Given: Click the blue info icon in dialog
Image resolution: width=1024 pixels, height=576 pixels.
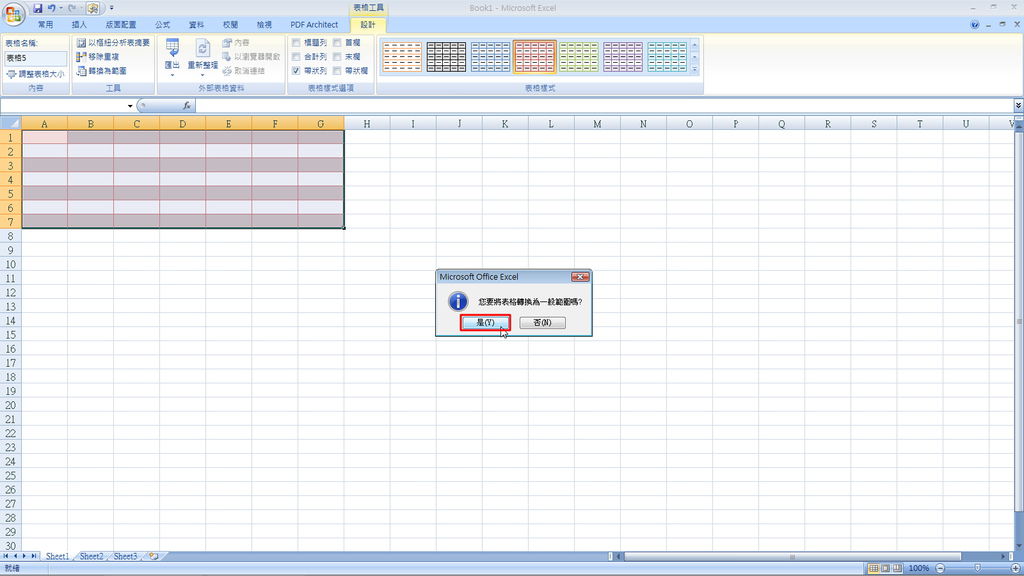Looking at the screenshot, I should [458, 301].
